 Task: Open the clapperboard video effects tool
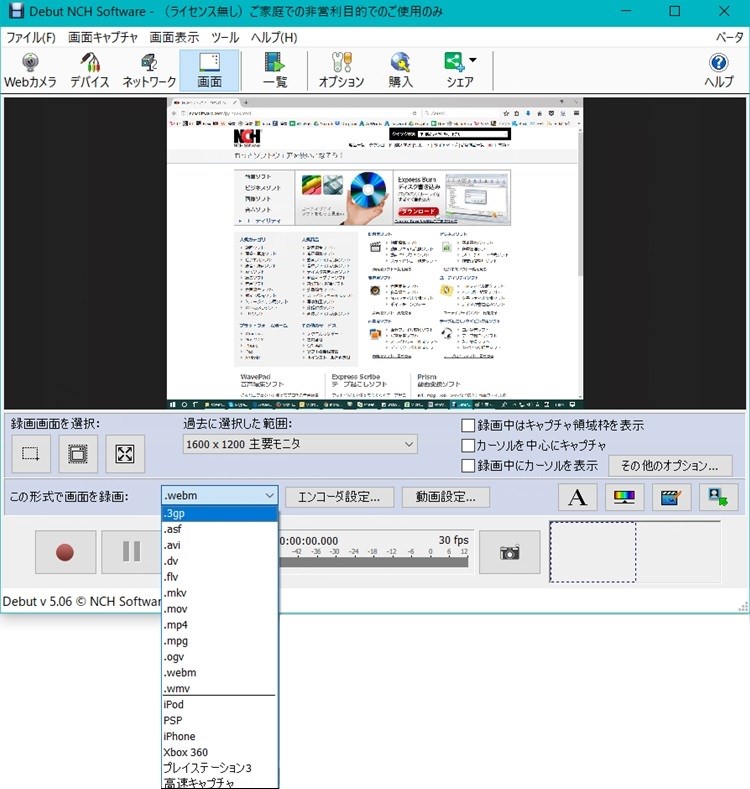(671, 497)
